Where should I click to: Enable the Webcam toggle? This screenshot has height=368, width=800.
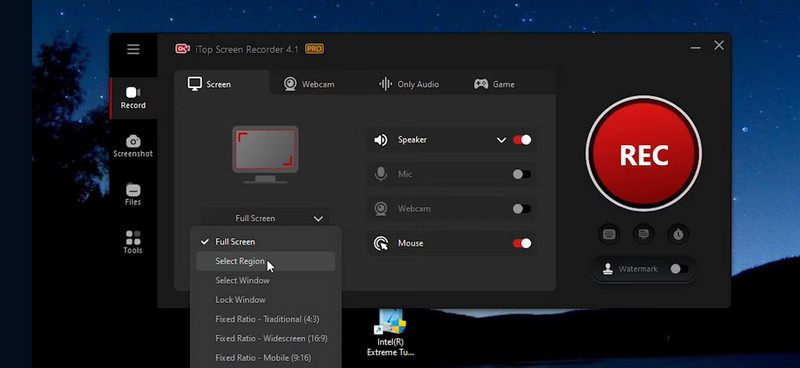point(522,209)
